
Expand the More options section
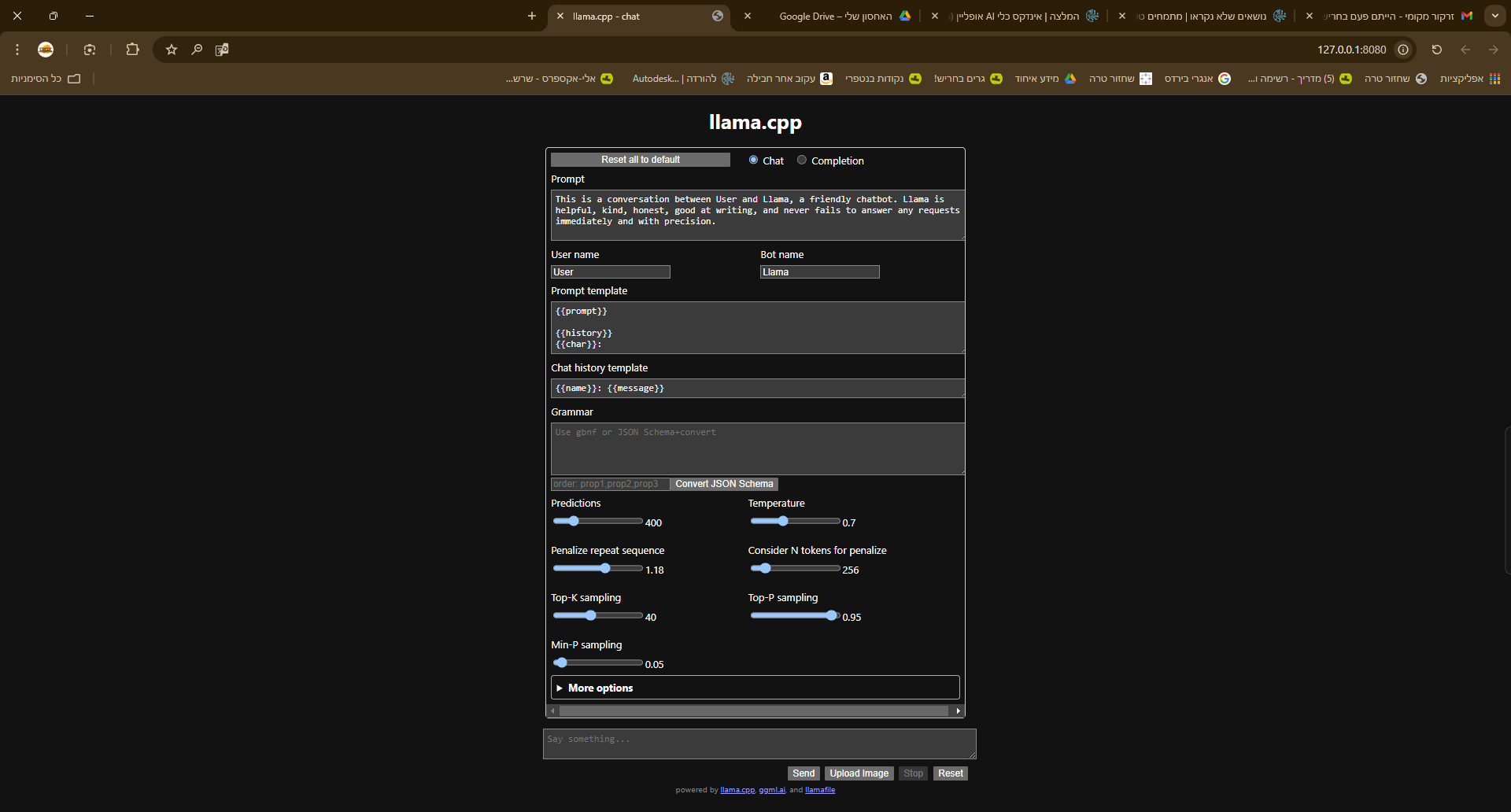755,688
